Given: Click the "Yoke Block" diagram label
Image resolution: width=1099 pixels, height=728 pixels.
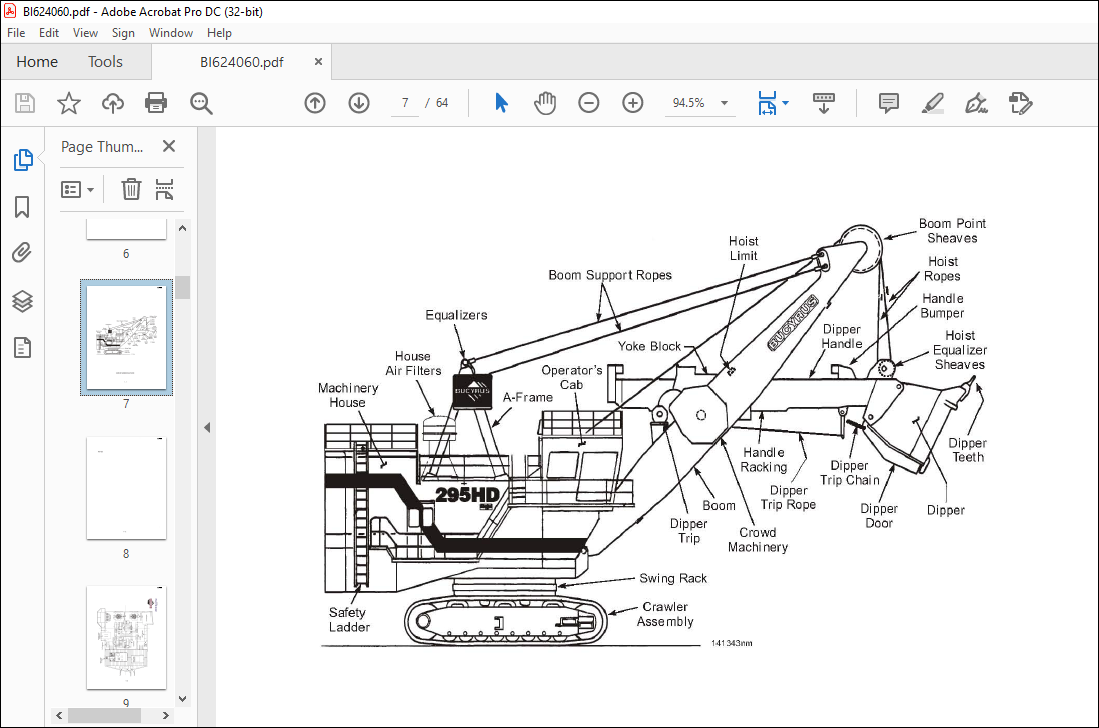Looking at the screenshot, I should (x=649, y=346).
